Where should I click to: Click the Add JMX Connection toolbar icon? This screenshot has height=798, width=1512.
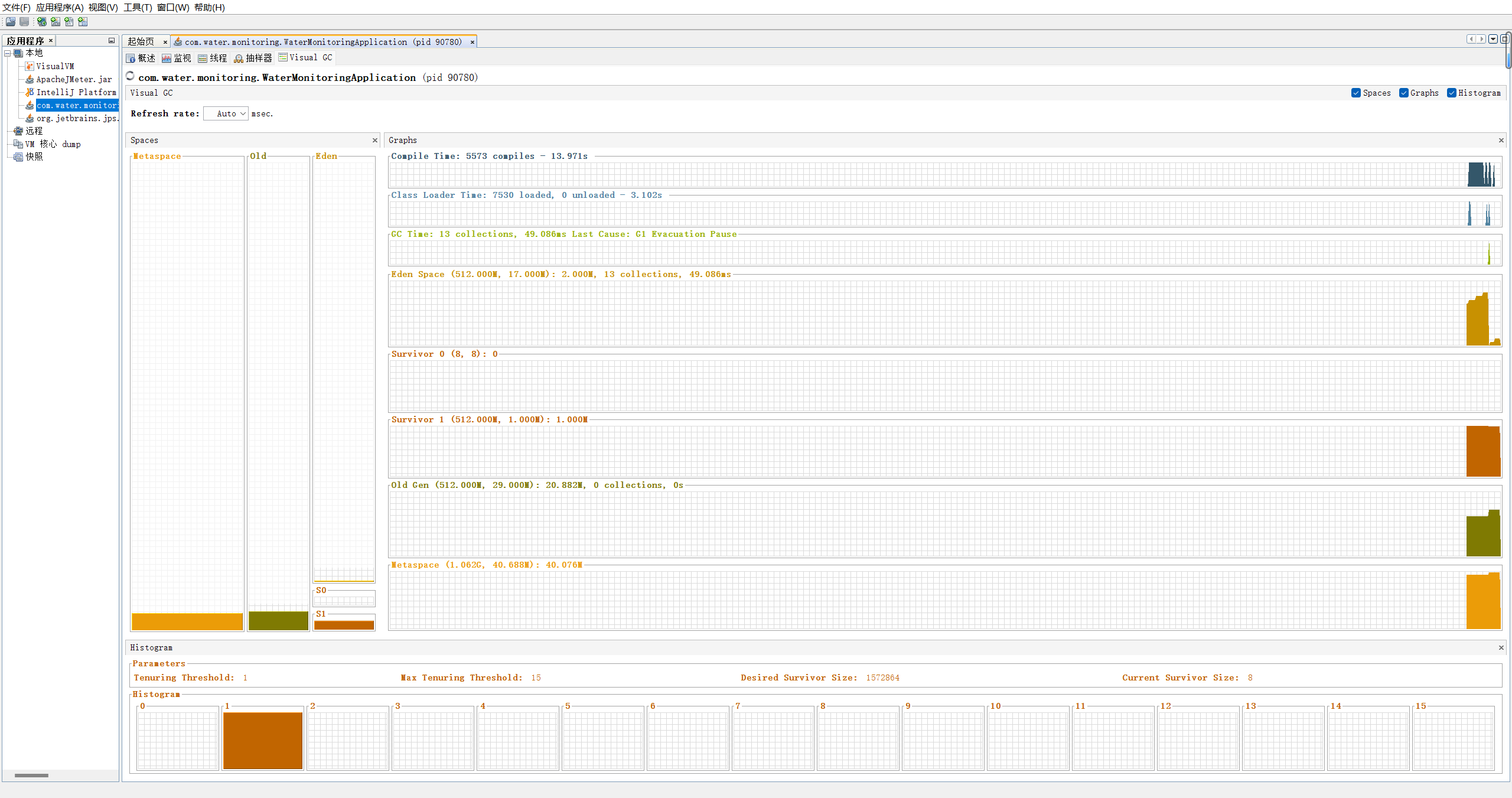pyautogui.click(x=56, y=22)
